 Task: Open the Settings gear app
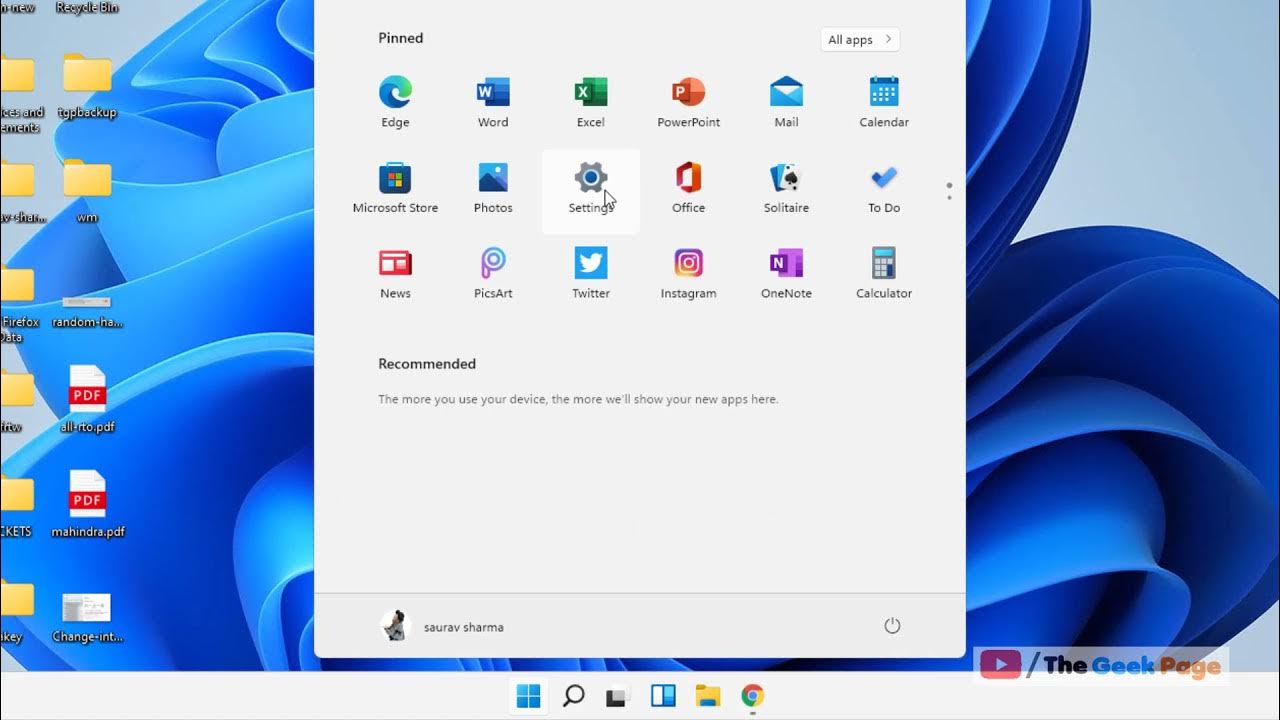point(591,189)
